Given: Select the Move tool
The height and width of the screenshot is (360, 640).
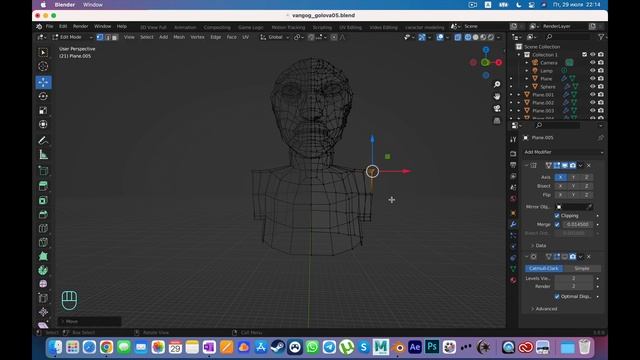Looking at the screenshot, I should [43, 82].
